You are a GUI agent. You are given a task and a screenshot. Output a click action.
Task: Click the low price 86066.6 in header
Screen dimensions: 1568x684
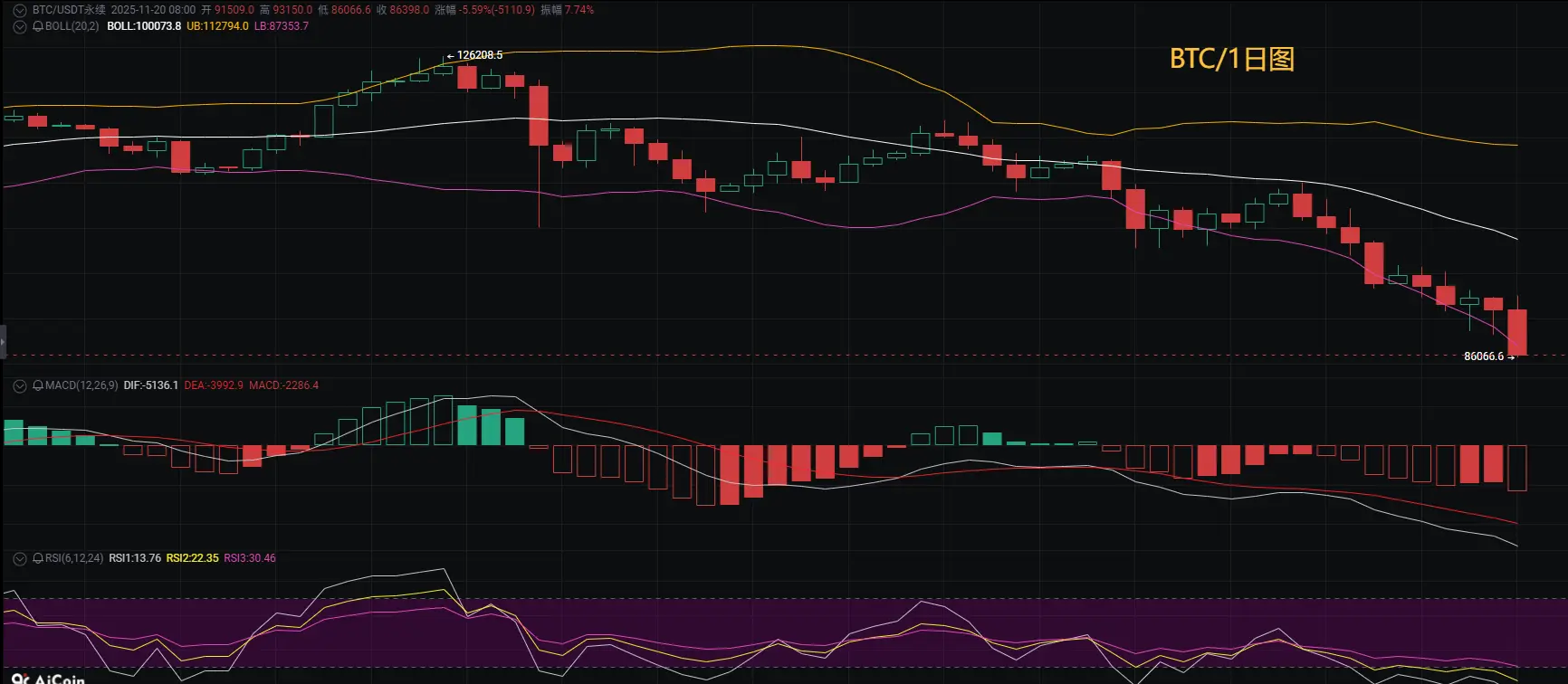click(351, 10)
